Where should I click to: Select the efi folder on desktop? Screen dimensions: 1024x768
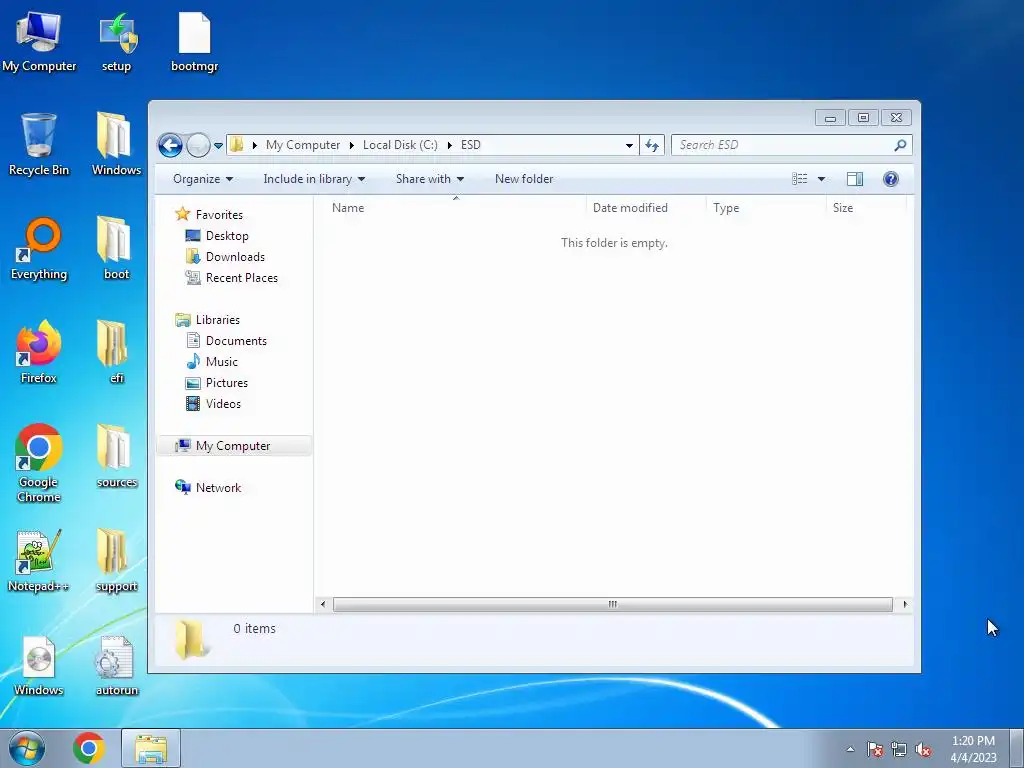pyautogui.click(x=116, y=353)
